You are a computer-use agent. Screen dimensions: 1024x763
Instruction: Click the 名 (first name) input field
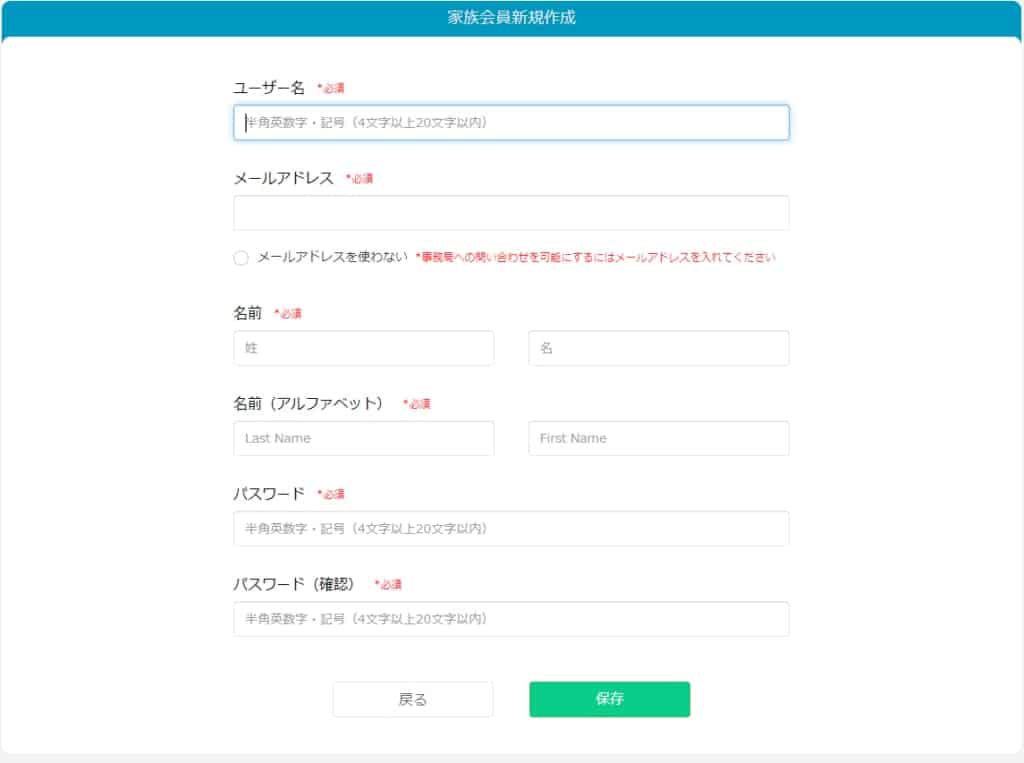(x=658, y=348)
